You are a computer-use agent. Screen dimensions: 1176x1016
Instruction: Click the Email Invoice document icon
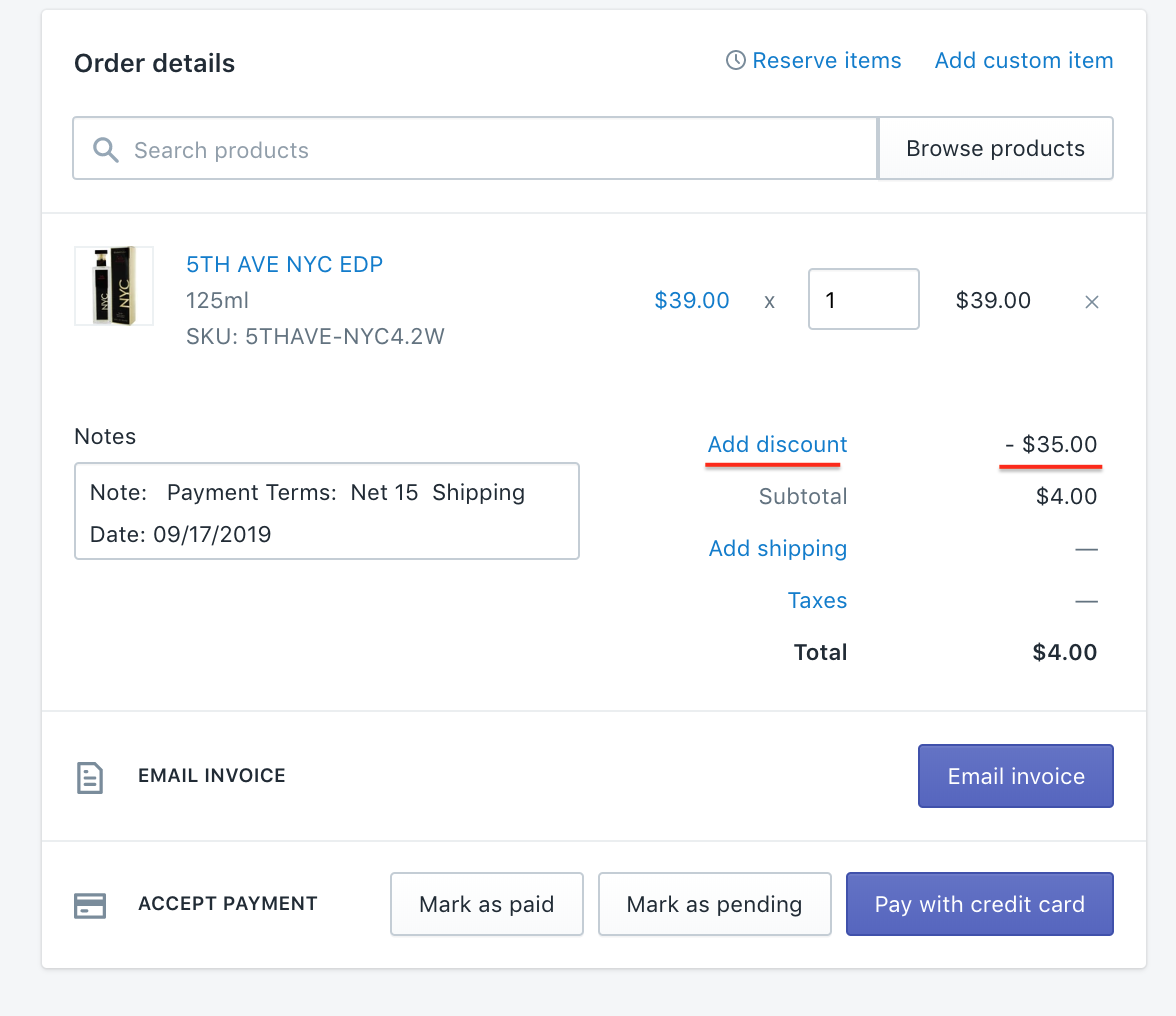click(x=90, y=778)
